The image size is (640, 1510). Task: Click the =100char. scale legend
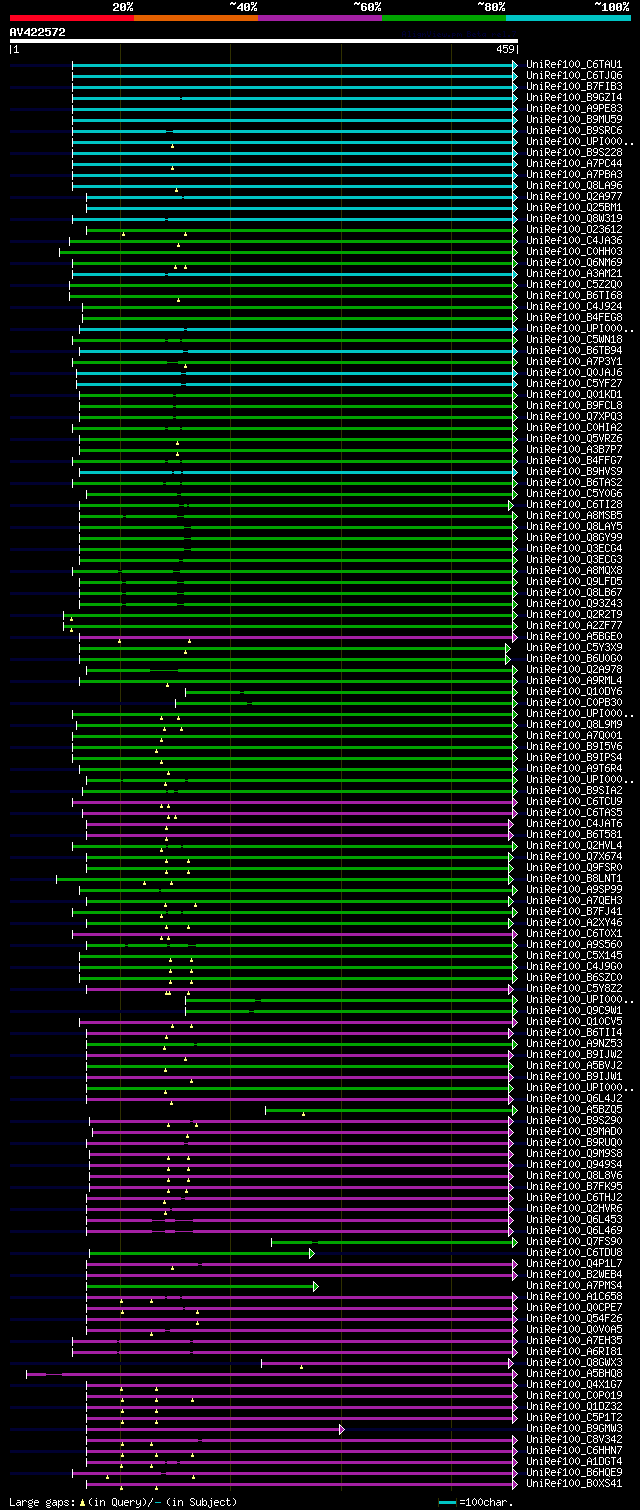pos(476,1502)
